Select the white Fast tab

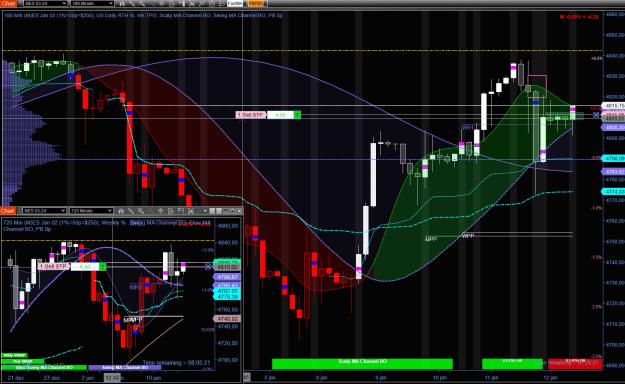click(x=235, y=4)
